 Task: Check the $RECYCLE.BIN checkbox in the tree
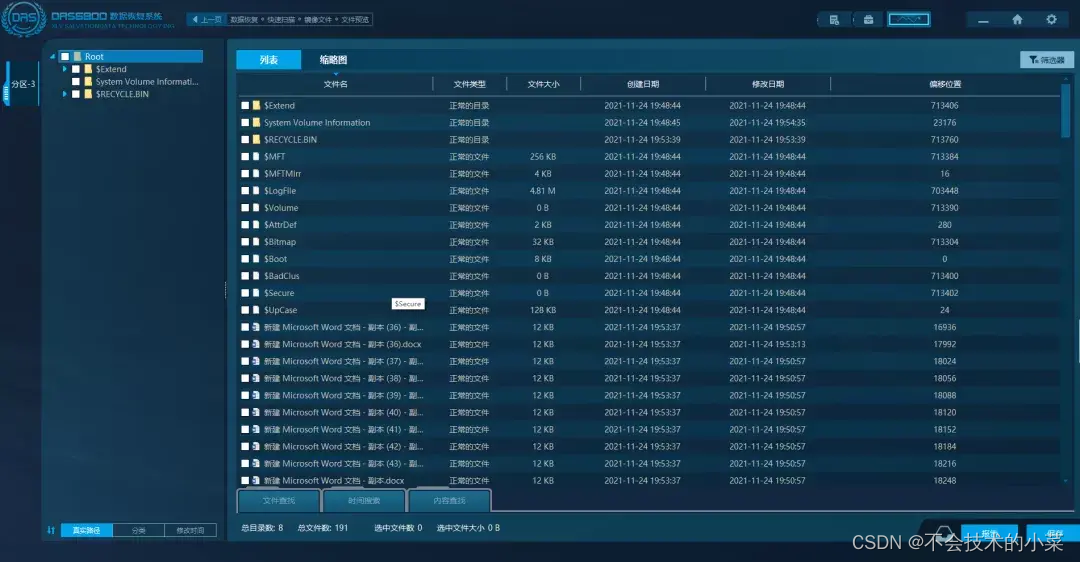(x=76, y=94)
